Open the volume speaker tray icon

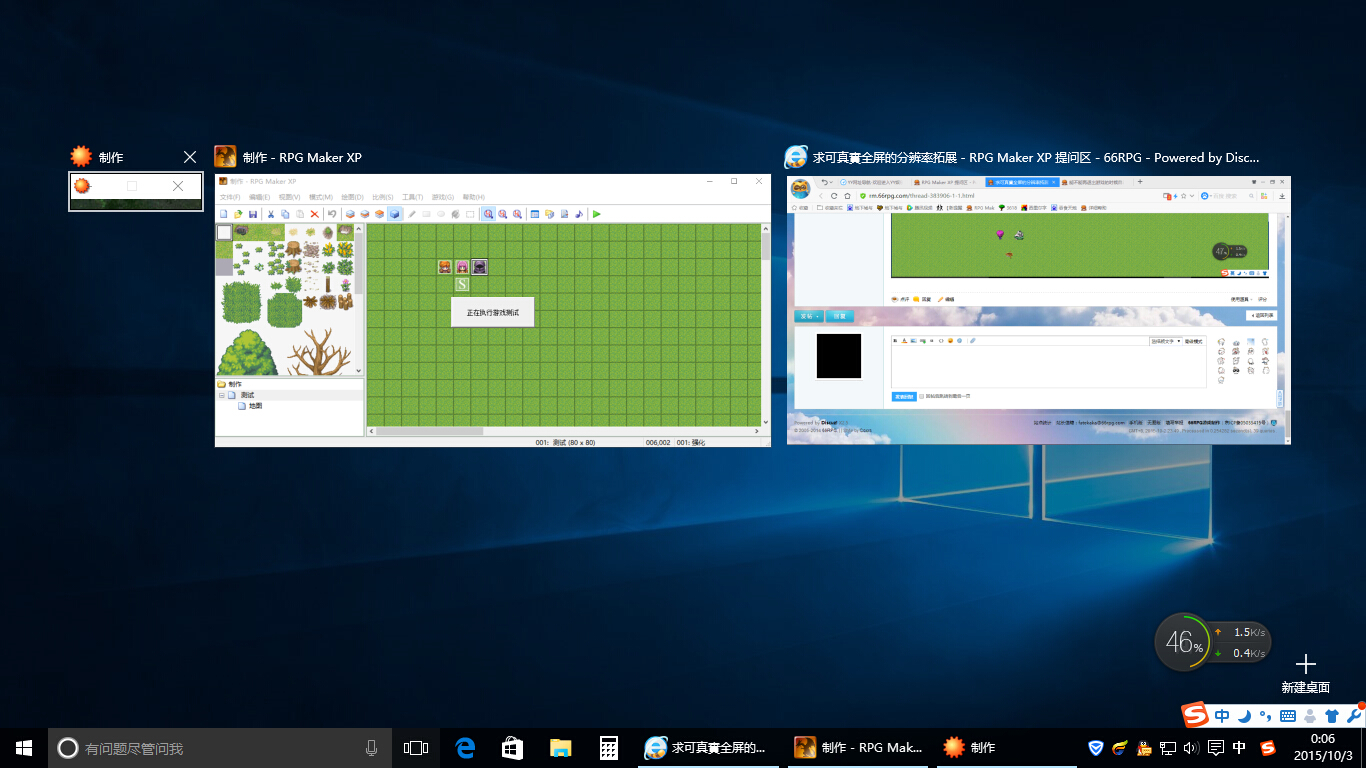(x=1191, y=747)
